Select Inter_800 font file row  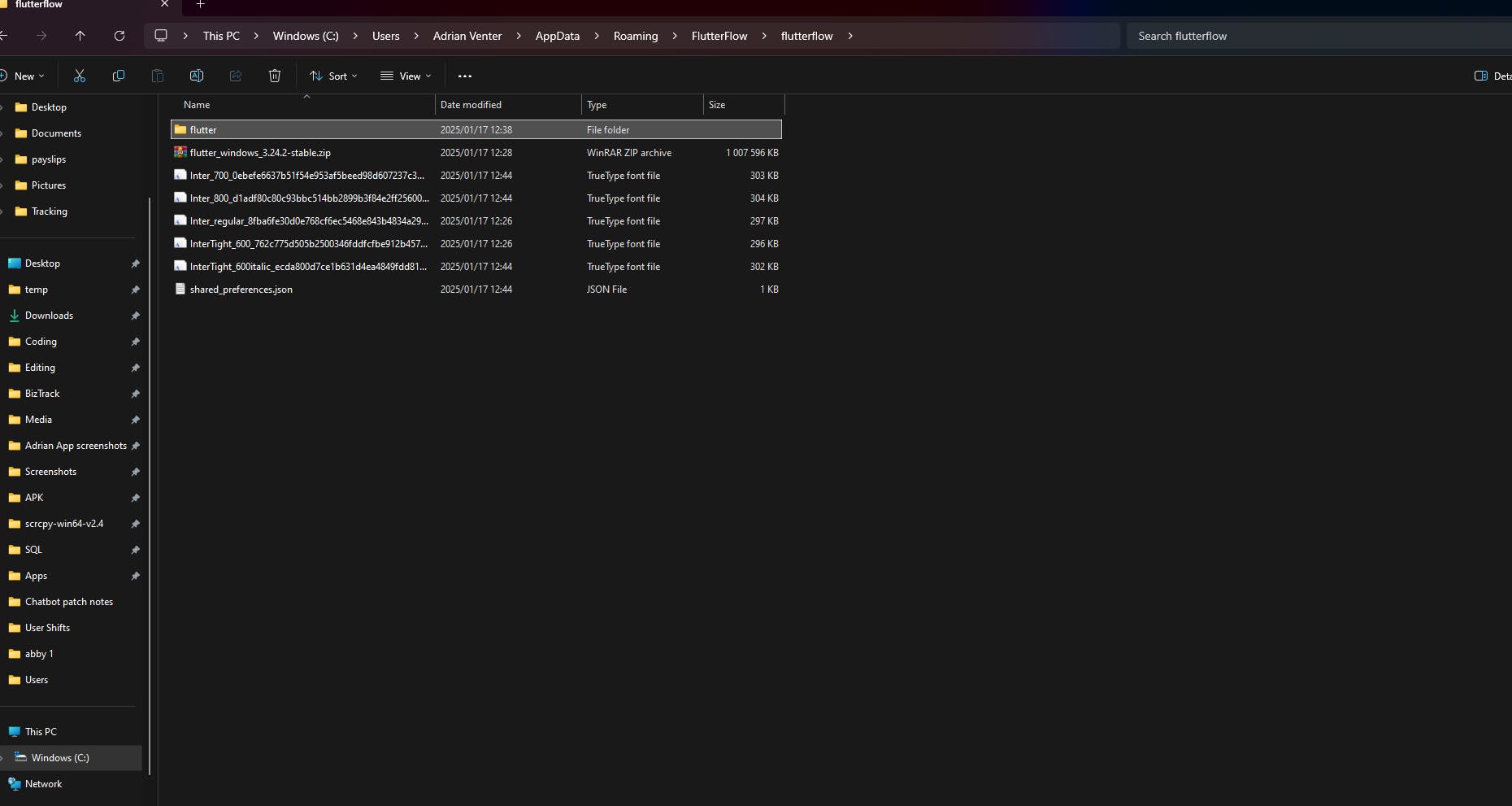coord(476,198)
